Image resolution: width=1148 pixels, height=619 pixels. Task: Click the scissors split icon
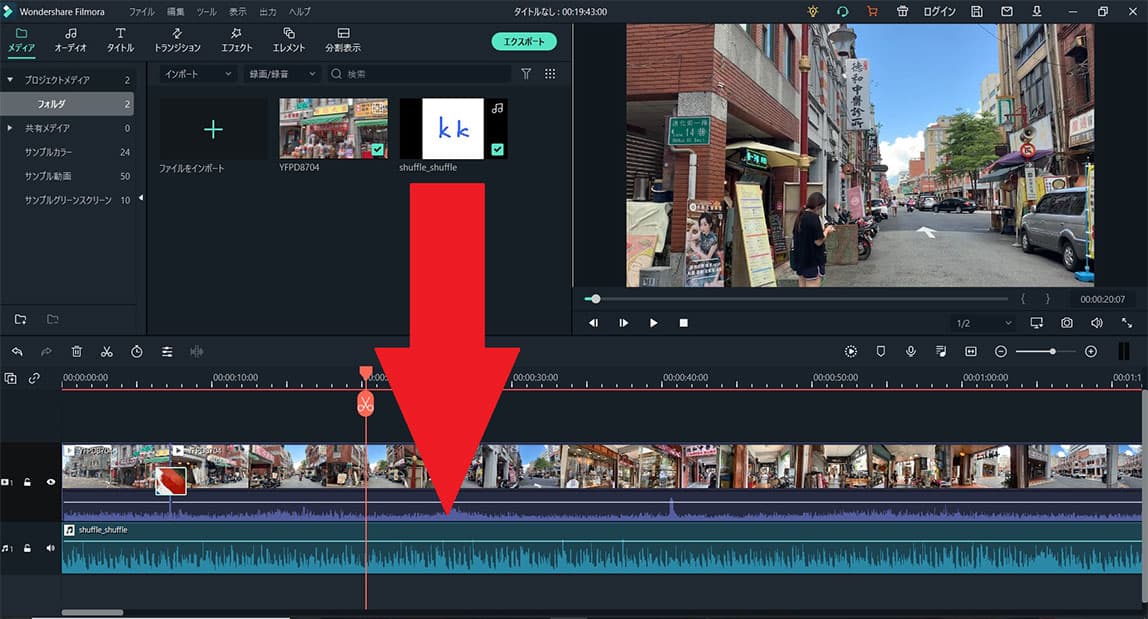(x=107, y=352)
